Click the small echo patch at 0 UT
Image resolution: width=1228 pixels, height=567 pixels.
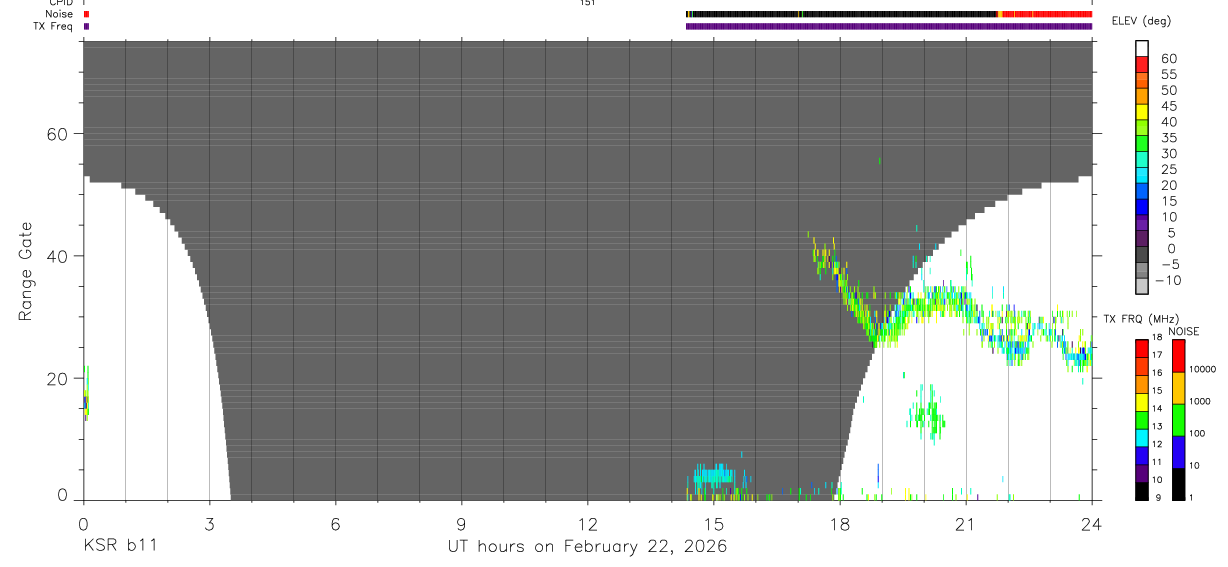86,393
